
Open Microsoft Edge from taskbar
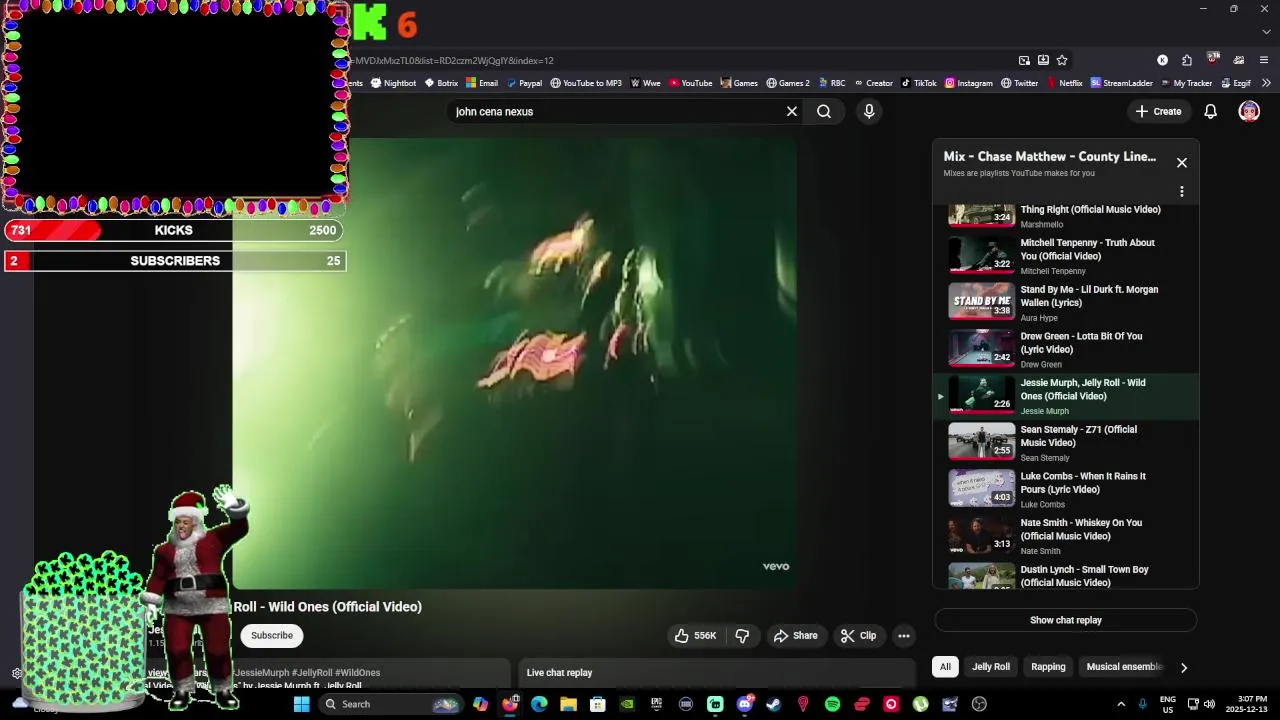click(539, 704)
